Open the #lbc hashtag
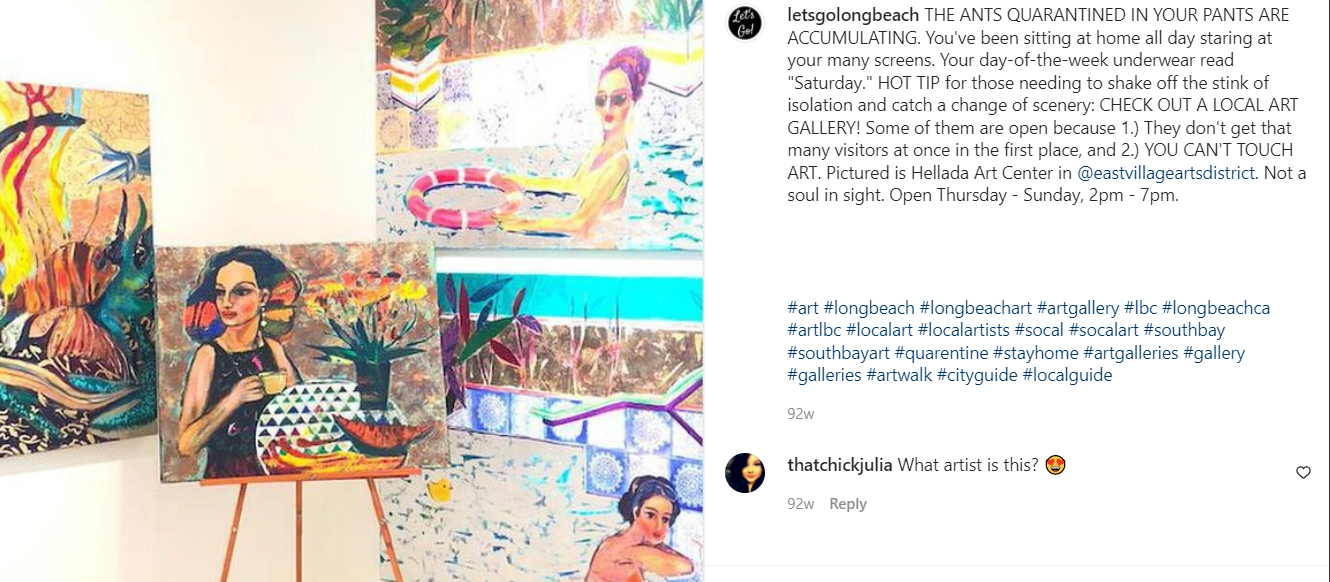 coord(1140,308)
